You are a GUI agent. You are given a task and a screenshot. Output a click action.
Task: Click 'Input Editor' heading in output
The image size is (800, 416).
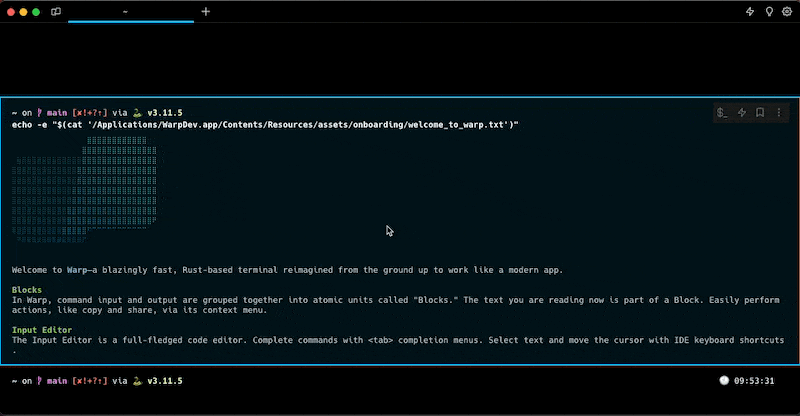click(42, 330)
